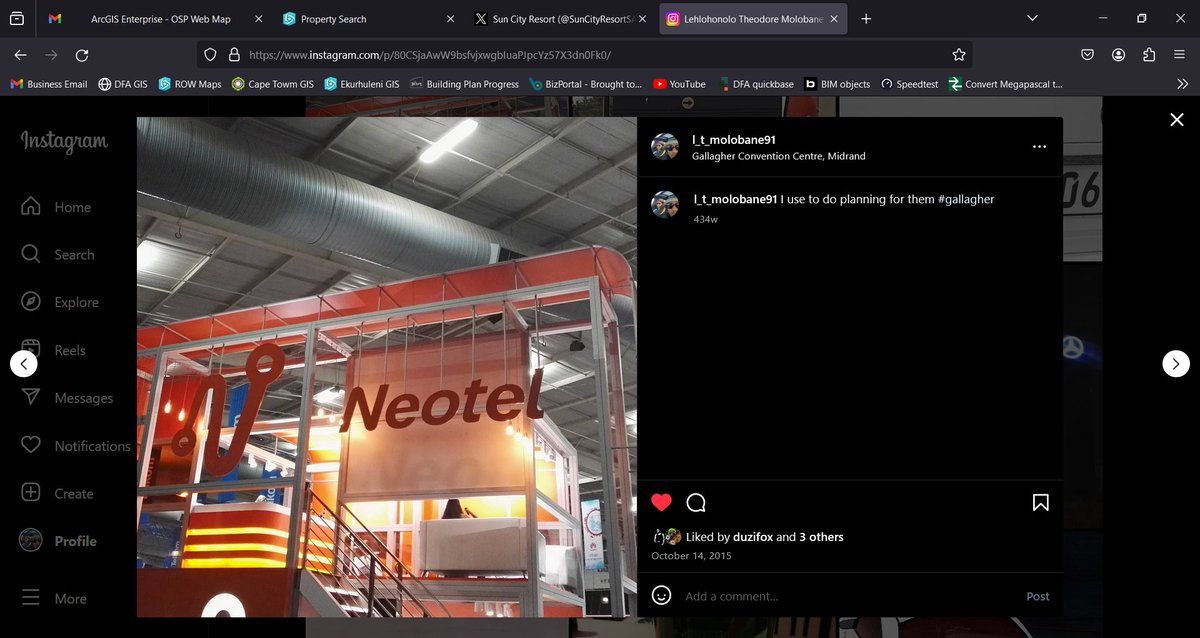Show more bookmarks chevron
Screen dimensions: 1200x638
click(1181, 84)
